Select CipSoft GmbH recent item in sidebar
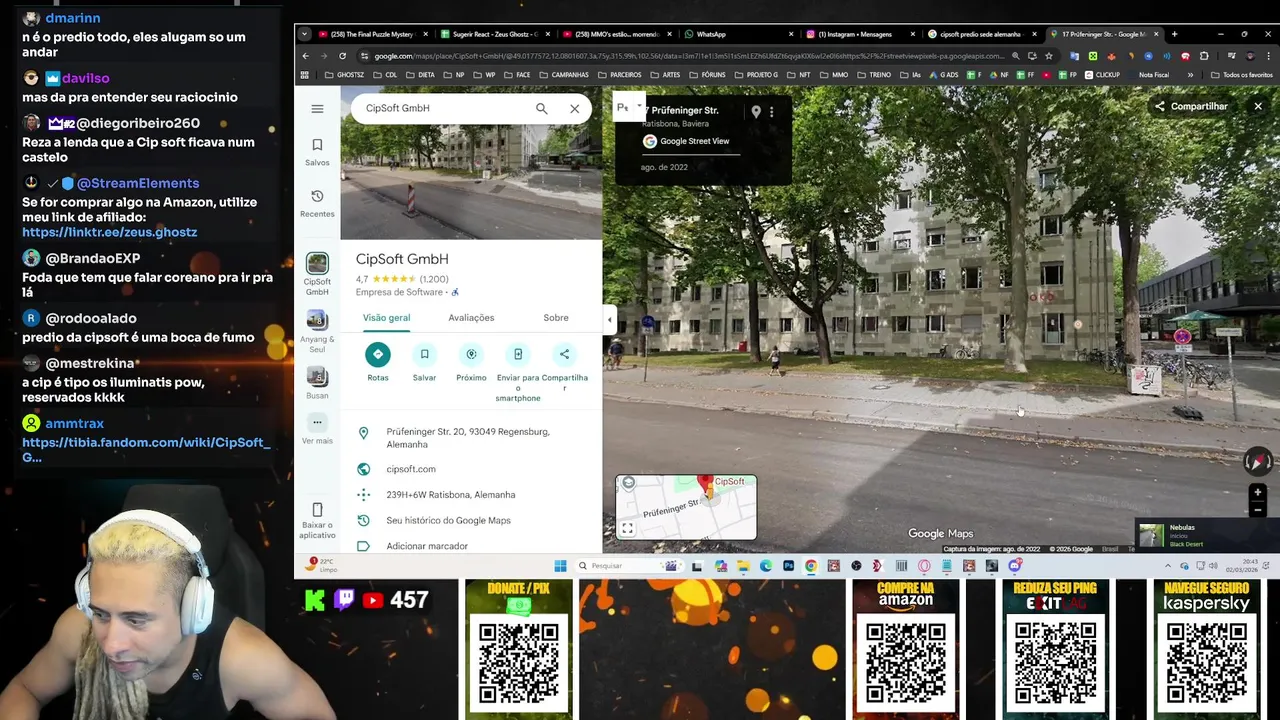The width and height of the screenshot is (1280, 720). tap(317, 274)
